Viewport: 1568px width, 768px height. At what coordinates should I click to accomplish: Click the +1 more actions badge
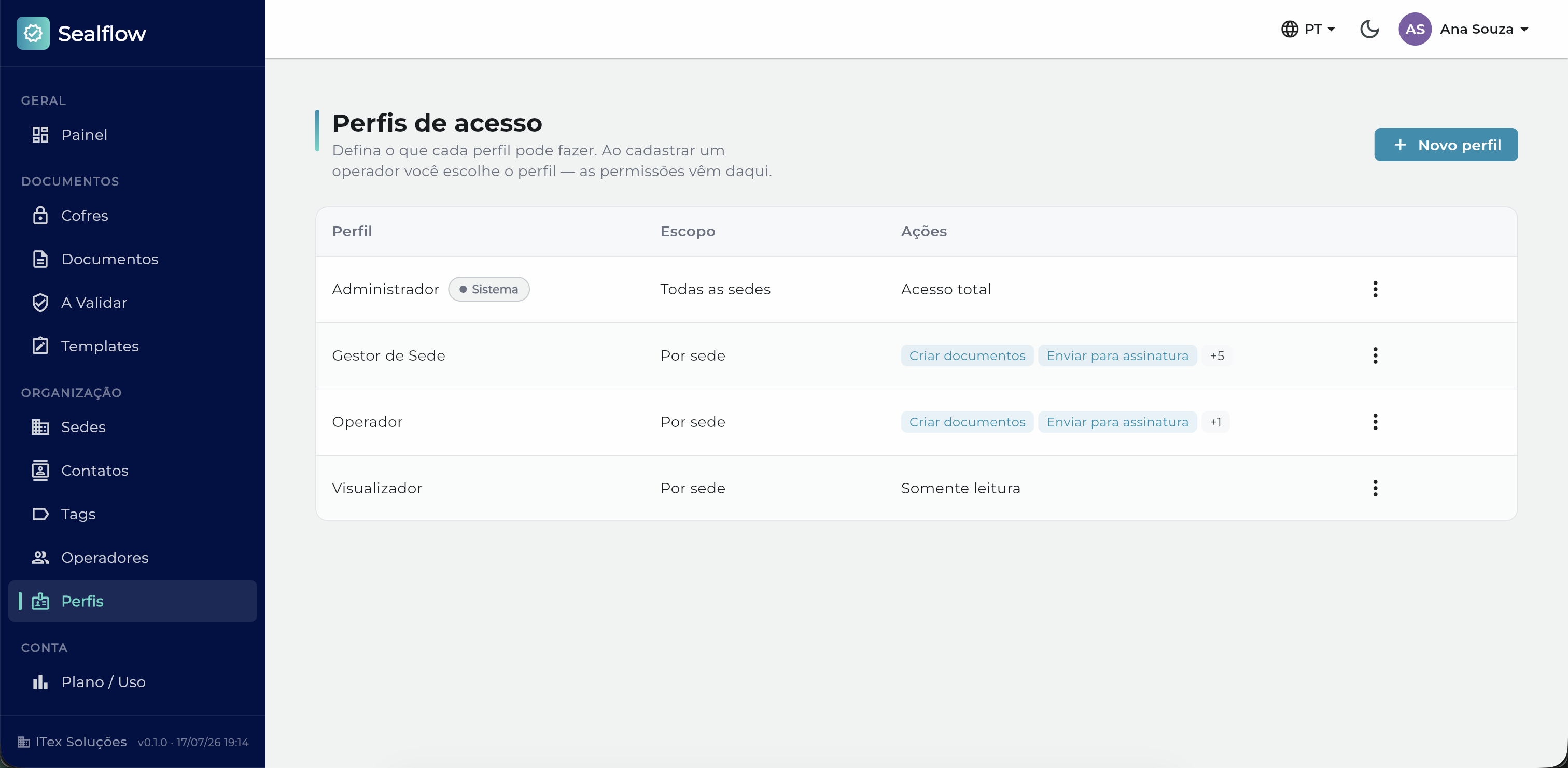1215,422
